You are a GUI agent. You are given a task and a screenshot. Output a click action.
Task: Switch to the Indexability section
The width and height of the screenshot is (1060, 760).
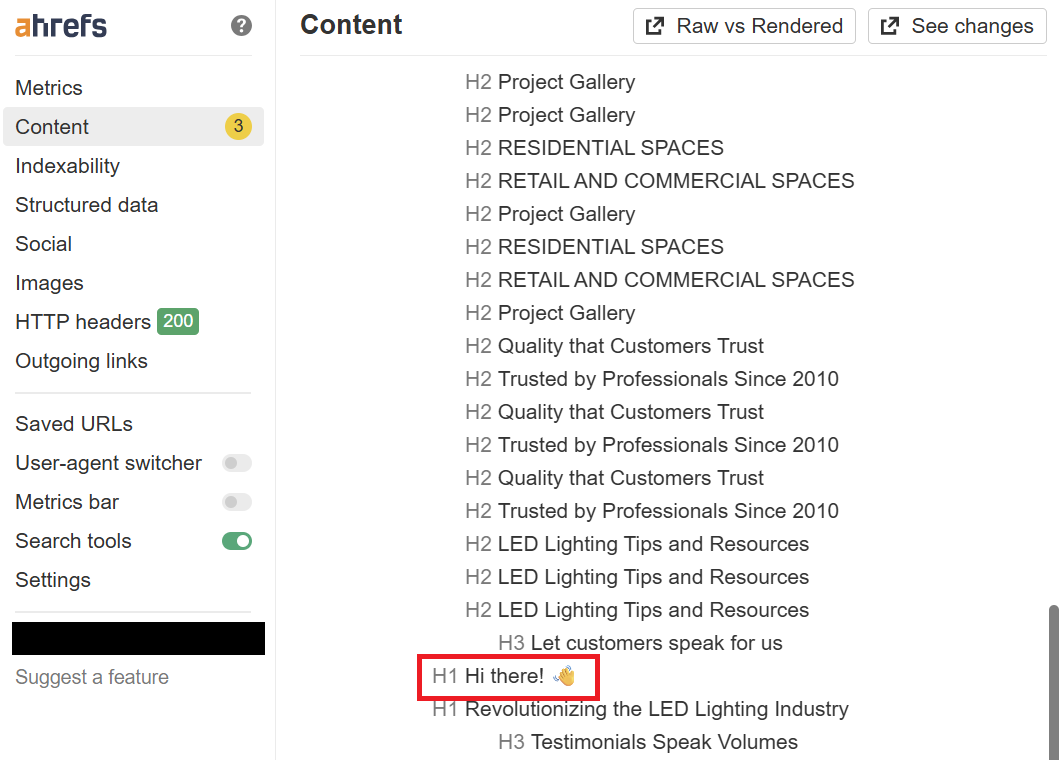click(68, 166)
